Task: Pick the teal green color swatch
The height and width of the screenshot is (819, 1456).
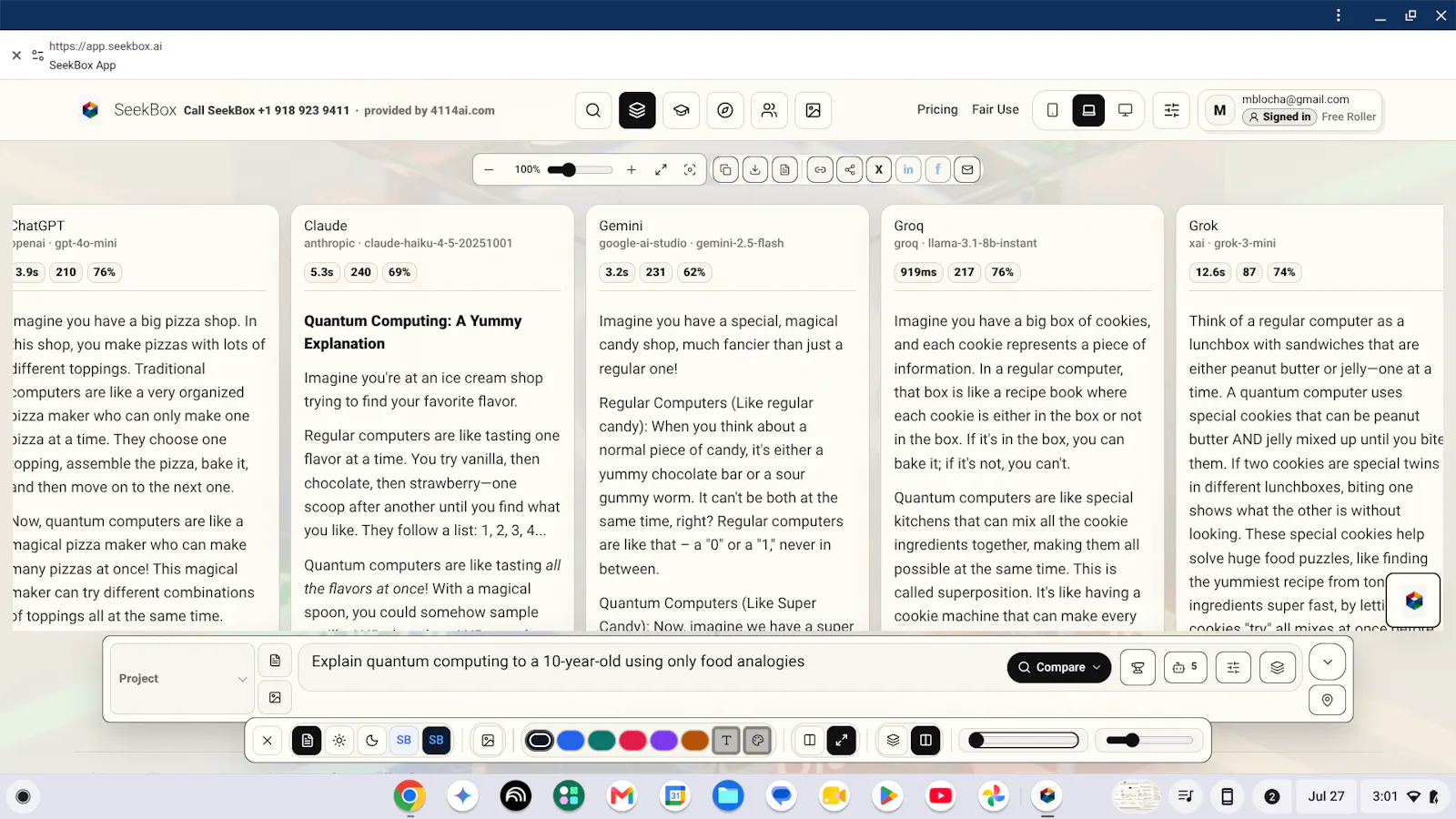Action: point(602,741)
